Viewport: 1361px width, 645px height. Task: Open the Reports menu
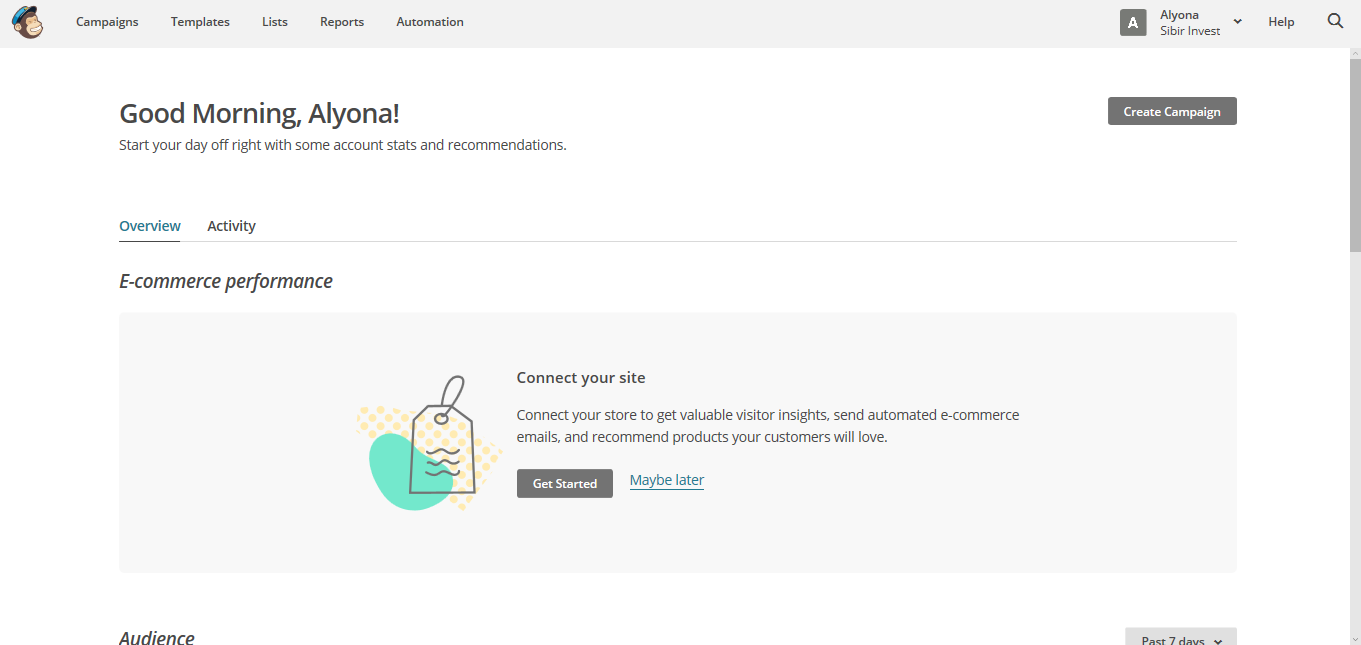(342, 21)
